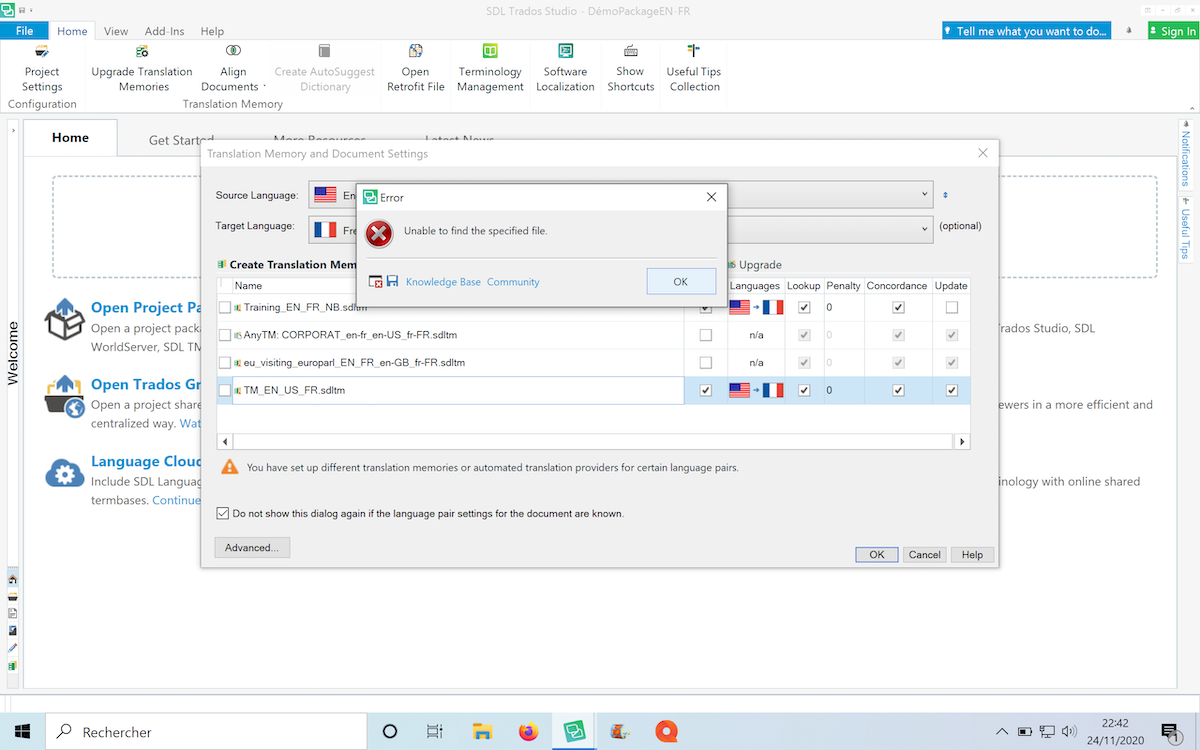Open the Upgrade option in dialog toolbar
1200x750 pixels.
point(754,265)
